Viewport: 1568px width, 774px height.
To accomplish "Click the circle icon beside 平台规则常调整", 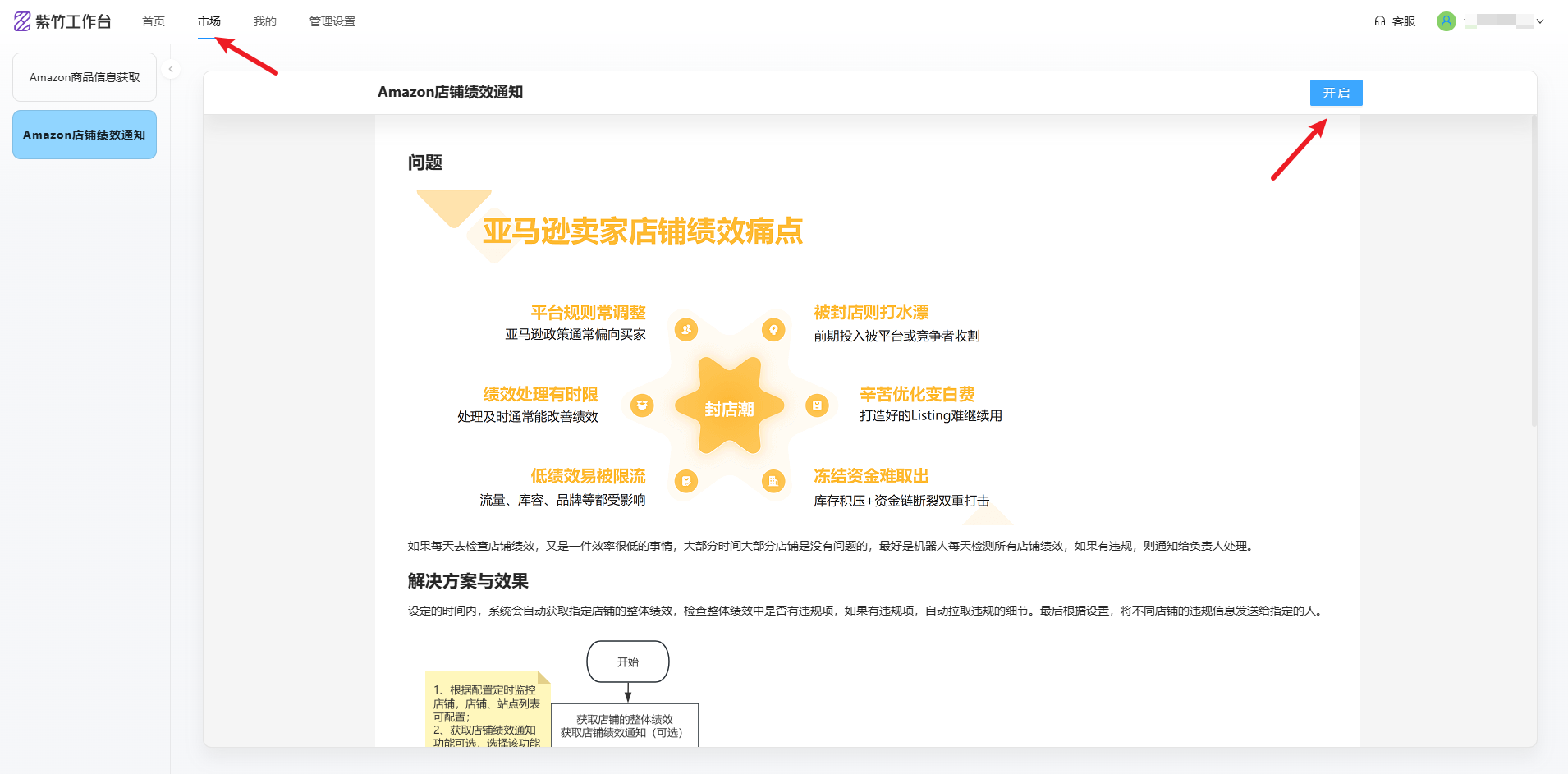I will (686, 330).
